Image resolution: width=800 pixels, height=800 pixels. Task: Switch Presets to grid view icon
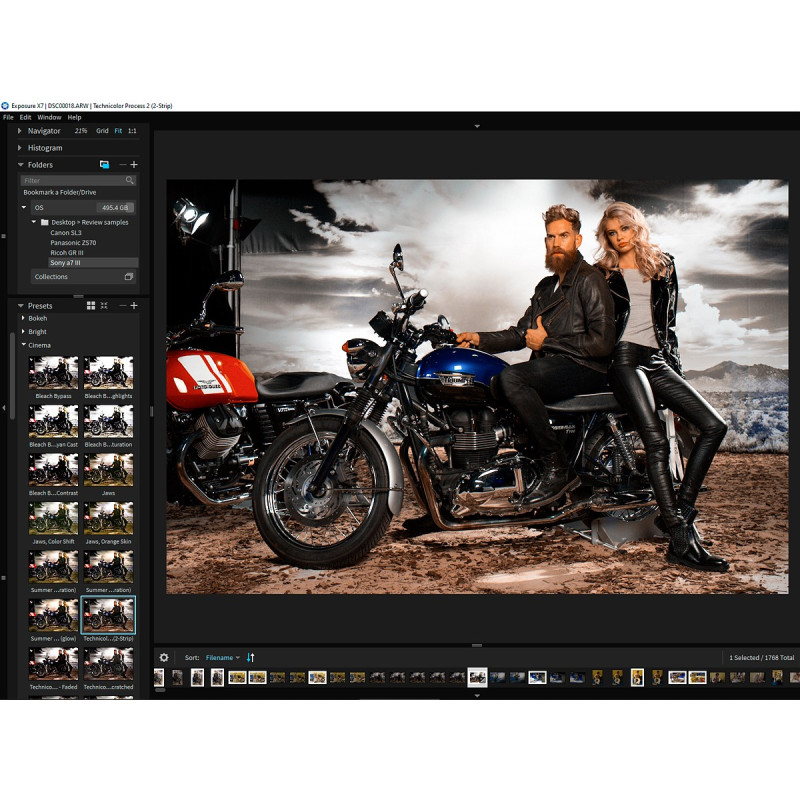click(x=91, y=305)
